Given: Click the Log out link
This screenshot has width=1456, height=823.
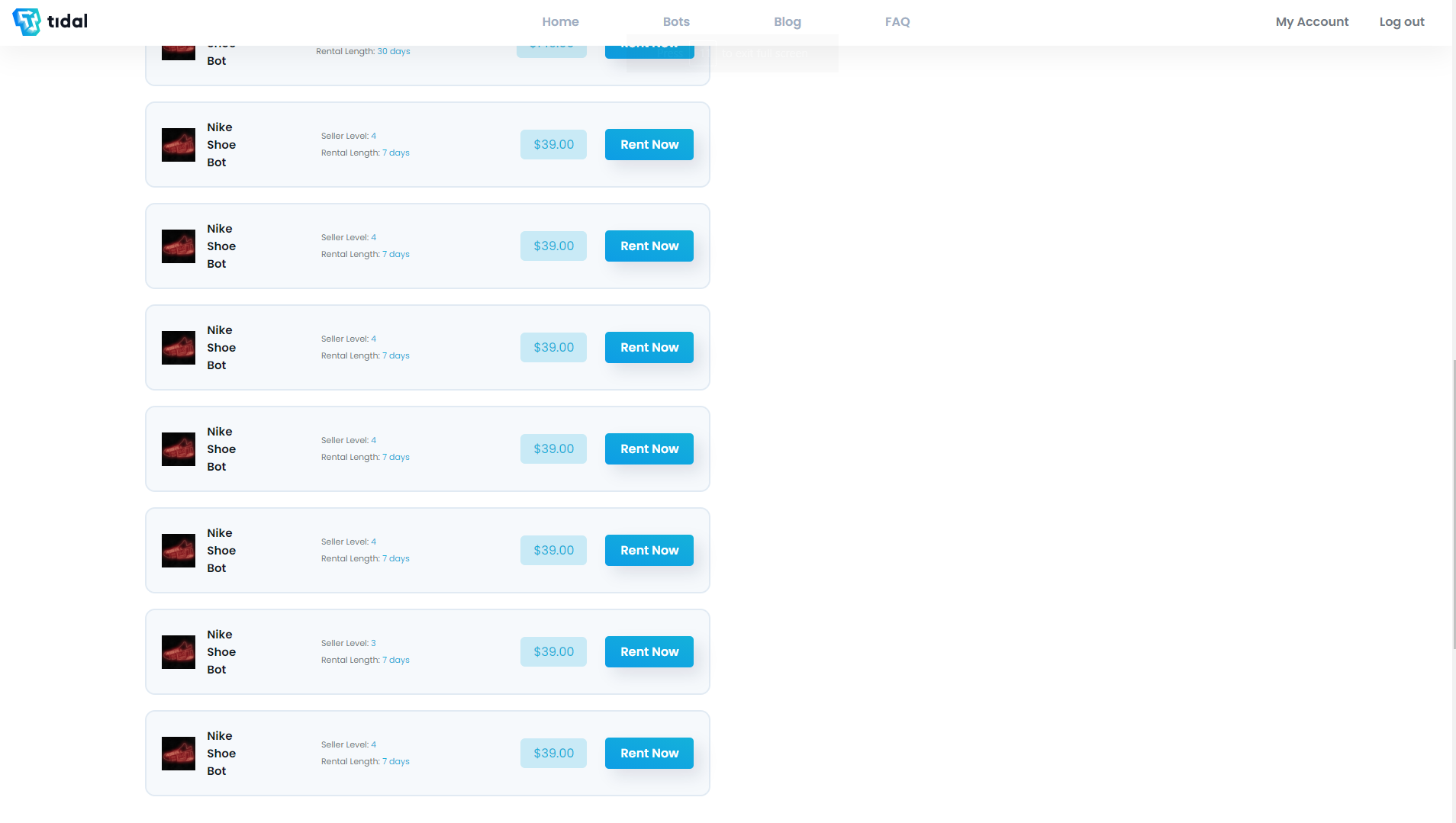Looking at the screenshot, I should pyautogui.click(x=1401, y=21).
